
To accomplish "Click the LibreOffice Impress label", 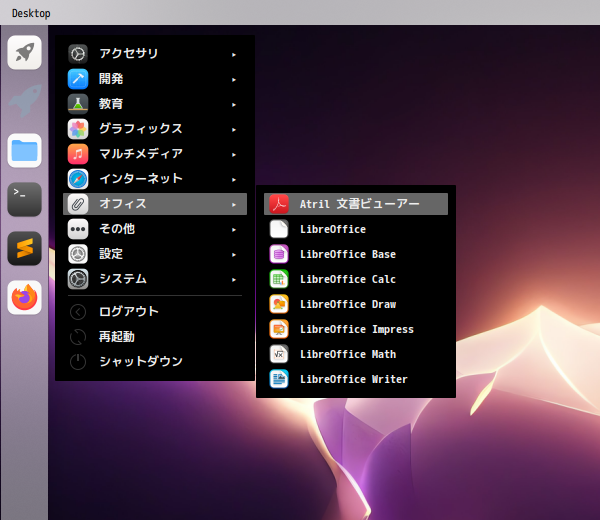I will click(x=357, y=329).
